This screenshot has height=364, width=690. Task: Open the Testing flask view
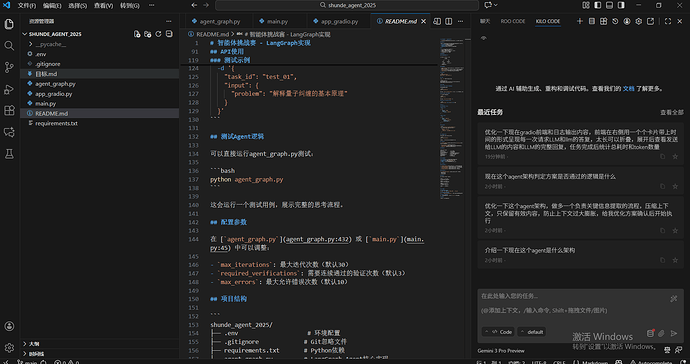coord(9,154)
